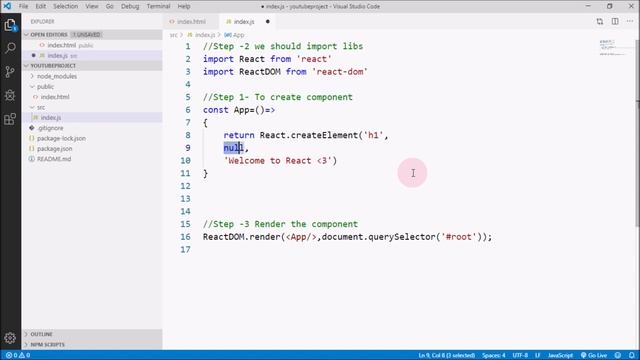Change the LF end-of-line sequence

point(538,355)
